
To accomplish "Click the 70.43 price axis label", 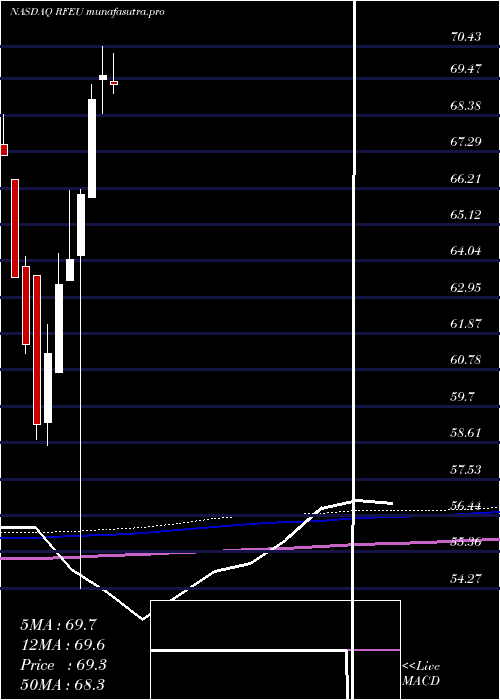I will 466,37.
